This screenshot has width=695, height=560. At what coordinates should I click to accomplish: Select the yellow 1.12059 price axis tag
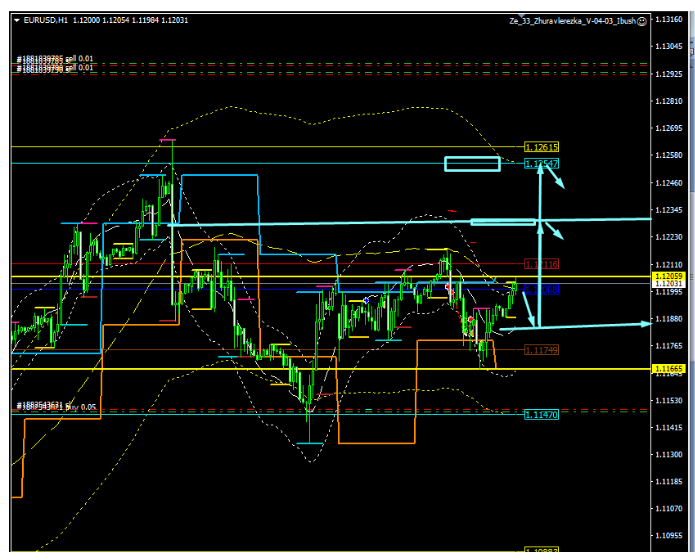tap(667, 276)
